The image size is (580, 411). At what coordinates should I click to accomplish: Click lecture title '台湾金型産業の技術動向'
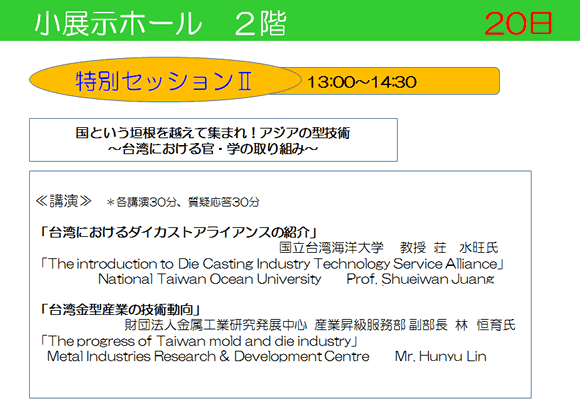[121, 309]
